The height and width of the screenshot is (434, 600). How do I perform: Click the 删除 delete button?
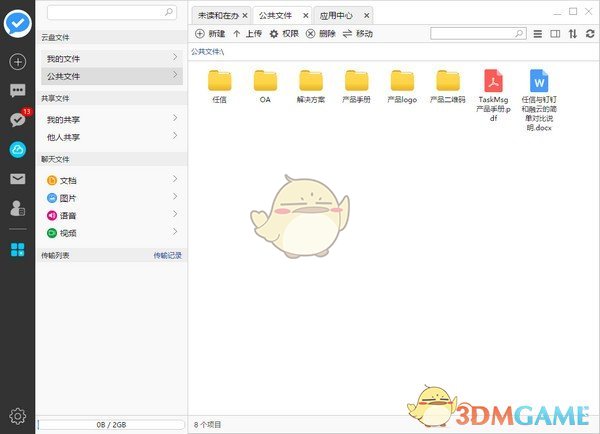click(x=321, y=34)
